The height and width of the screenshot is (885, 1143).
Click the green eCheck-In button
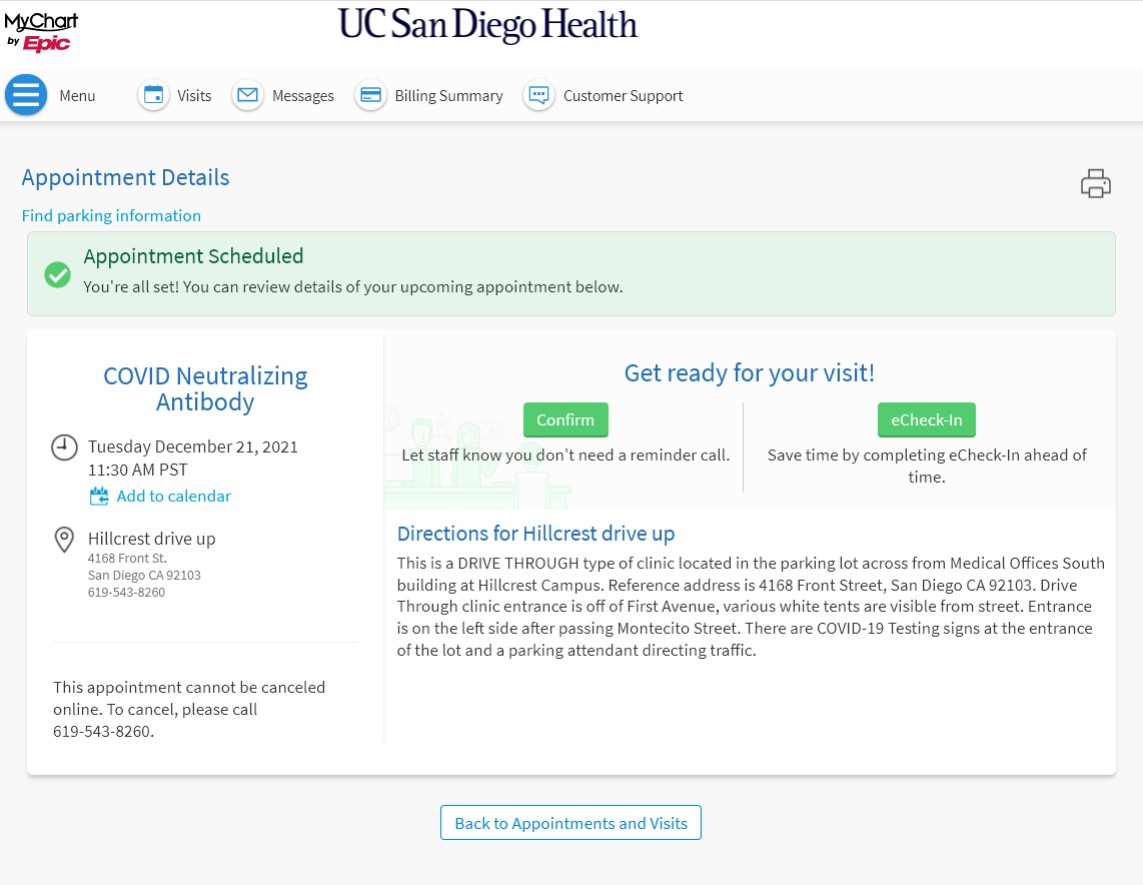click(927, 420)
